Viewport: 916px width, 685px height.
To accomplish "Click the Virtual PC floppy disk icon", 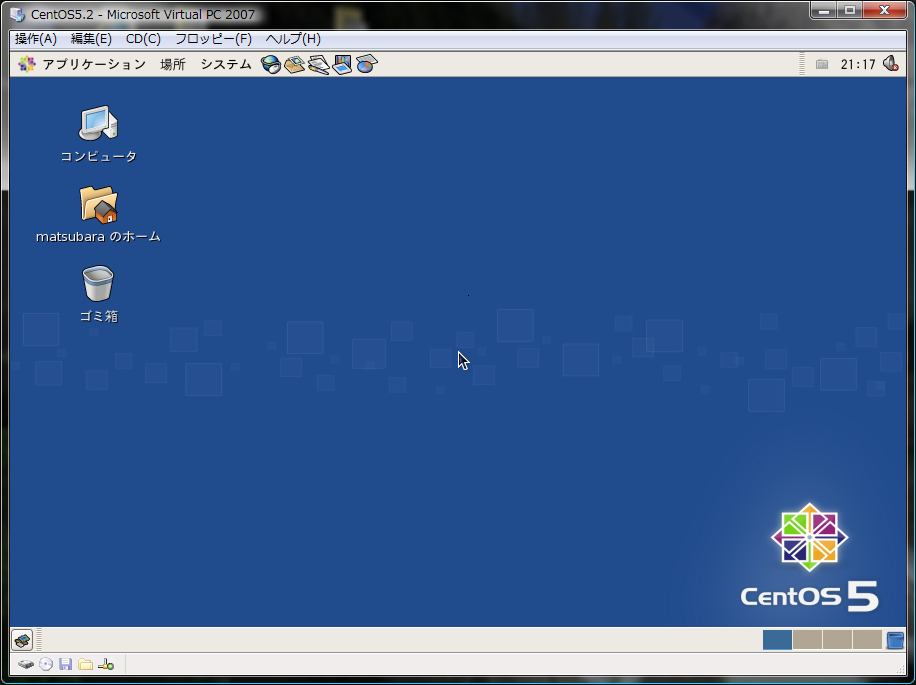I will point(65,665).
